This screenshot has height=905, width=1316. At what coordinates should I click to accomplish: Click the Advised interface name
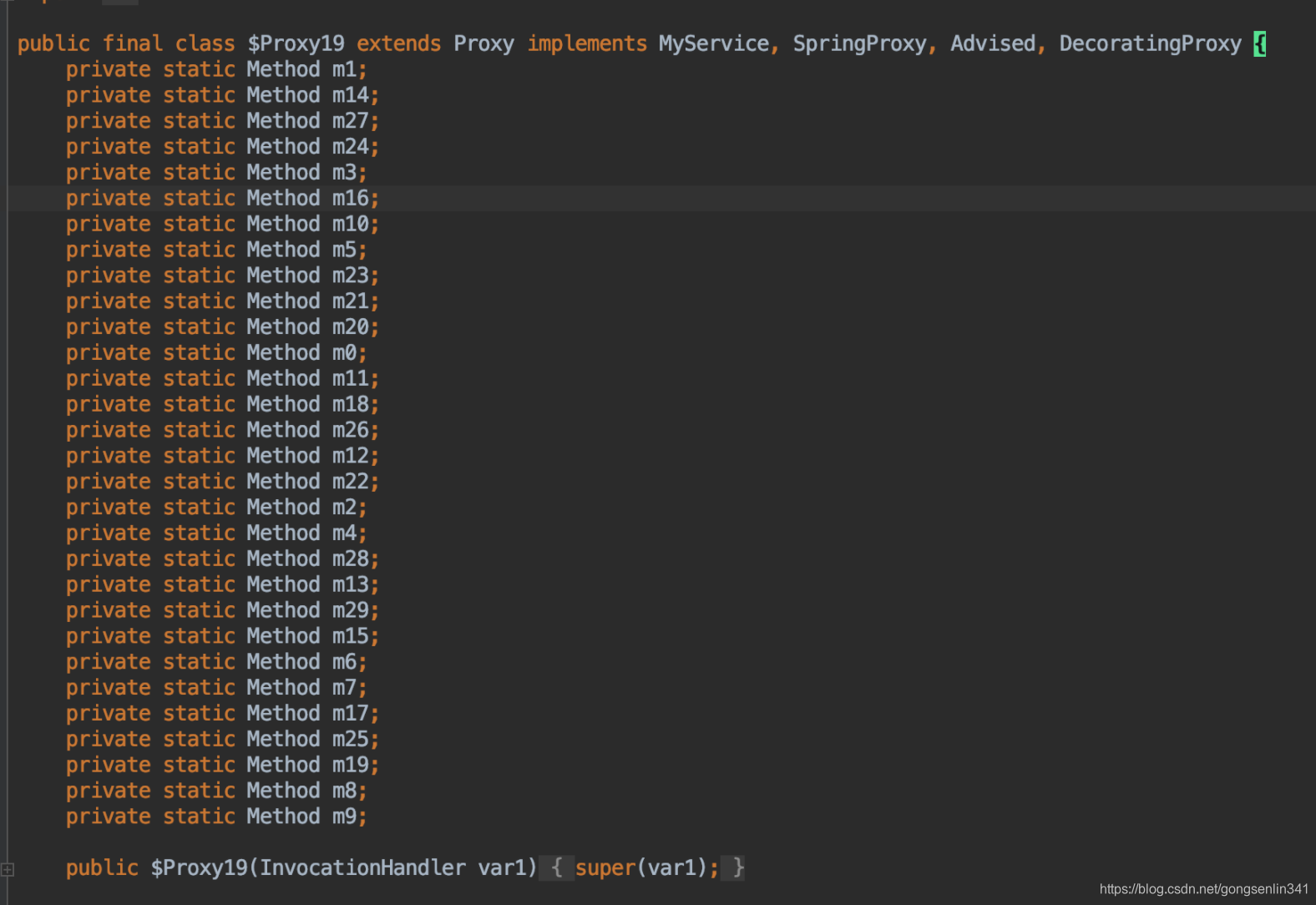(993, 43)
